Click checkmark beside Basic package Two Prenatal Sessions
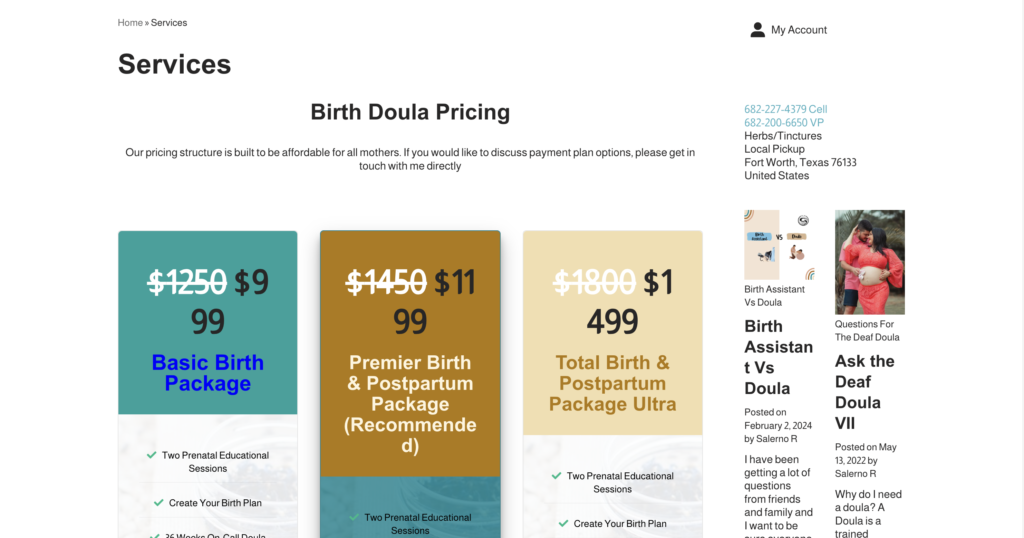Viewport: 1024px width, 538px height. tap(151, 455)
